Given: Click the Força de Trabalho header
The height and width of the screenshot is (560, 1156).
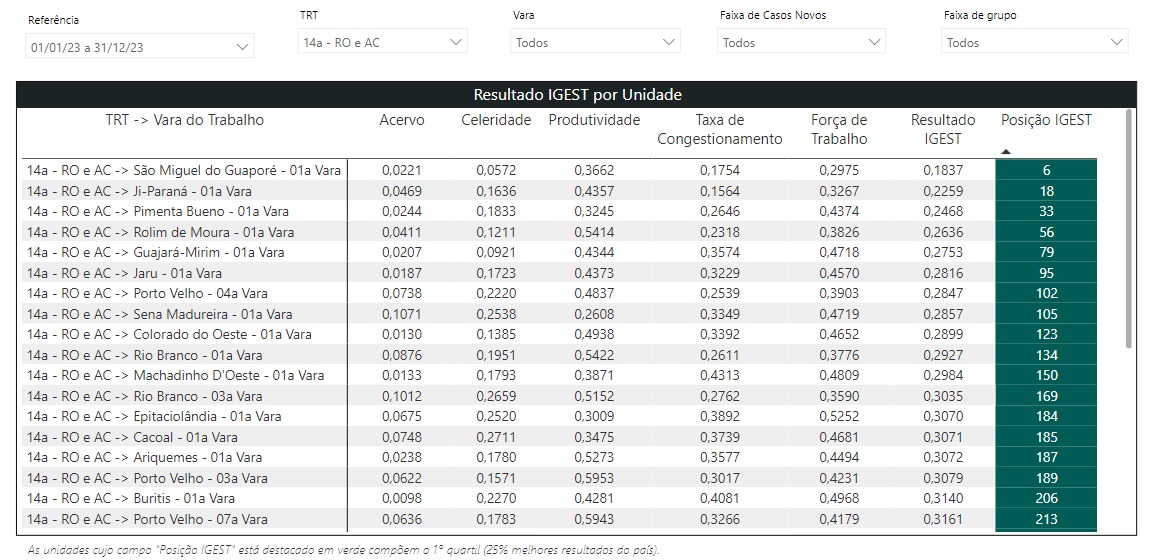Looking at the screenshot, I should click(x=839, y=130).
